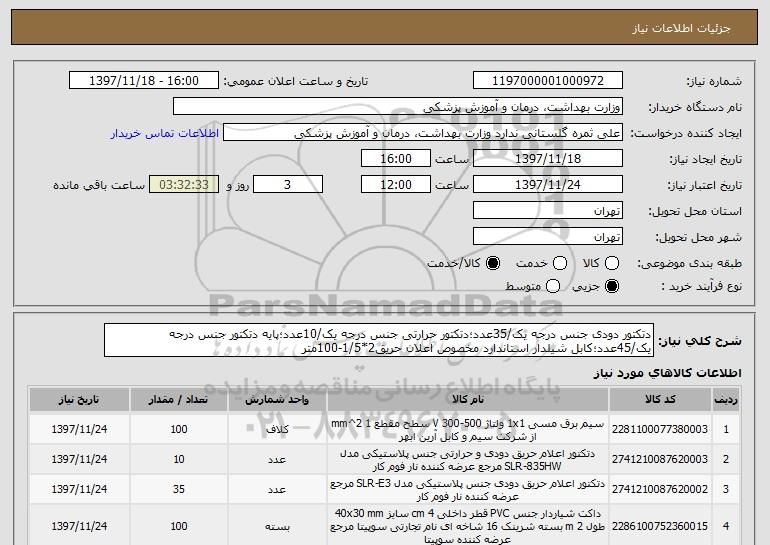
Task: Click the remaining days field showing 3
Action: pos(288,185)
